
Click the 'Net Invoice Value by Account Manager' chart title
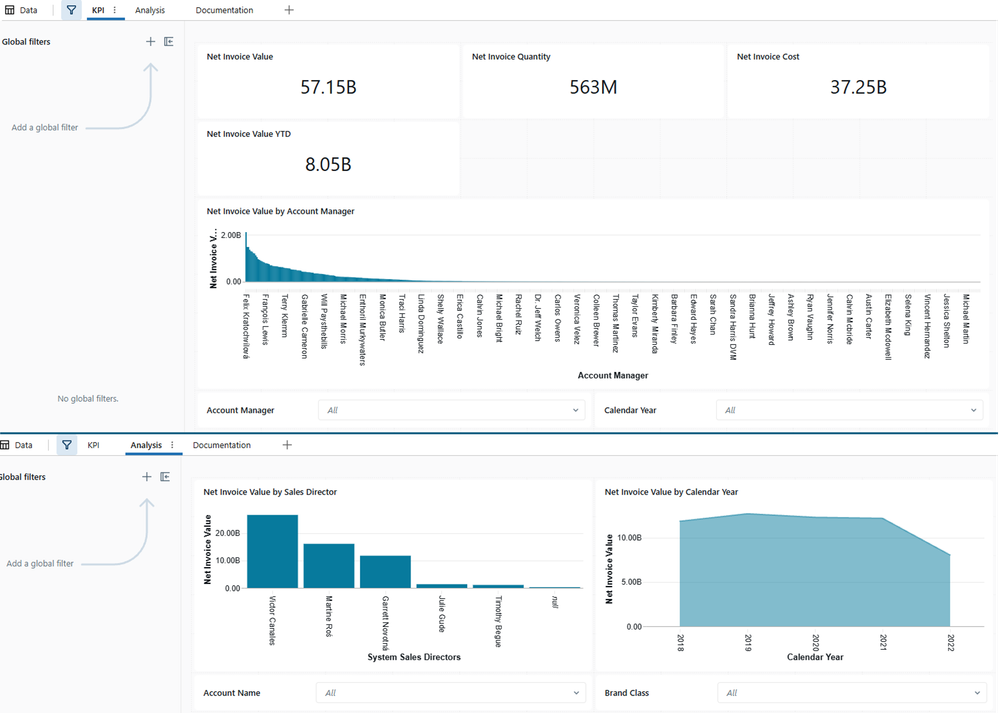pos(280,211)
